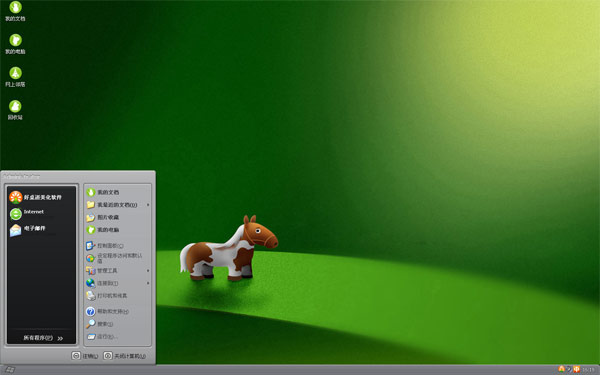Open the 网上邻居 desktop icon
The image size is (600, 375).
15,77
